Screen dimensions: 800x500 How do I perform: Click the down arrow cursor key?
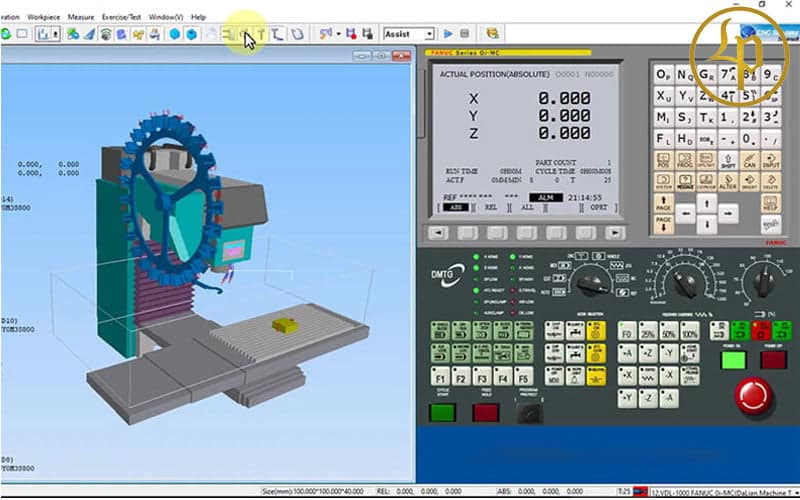(707, 224)
